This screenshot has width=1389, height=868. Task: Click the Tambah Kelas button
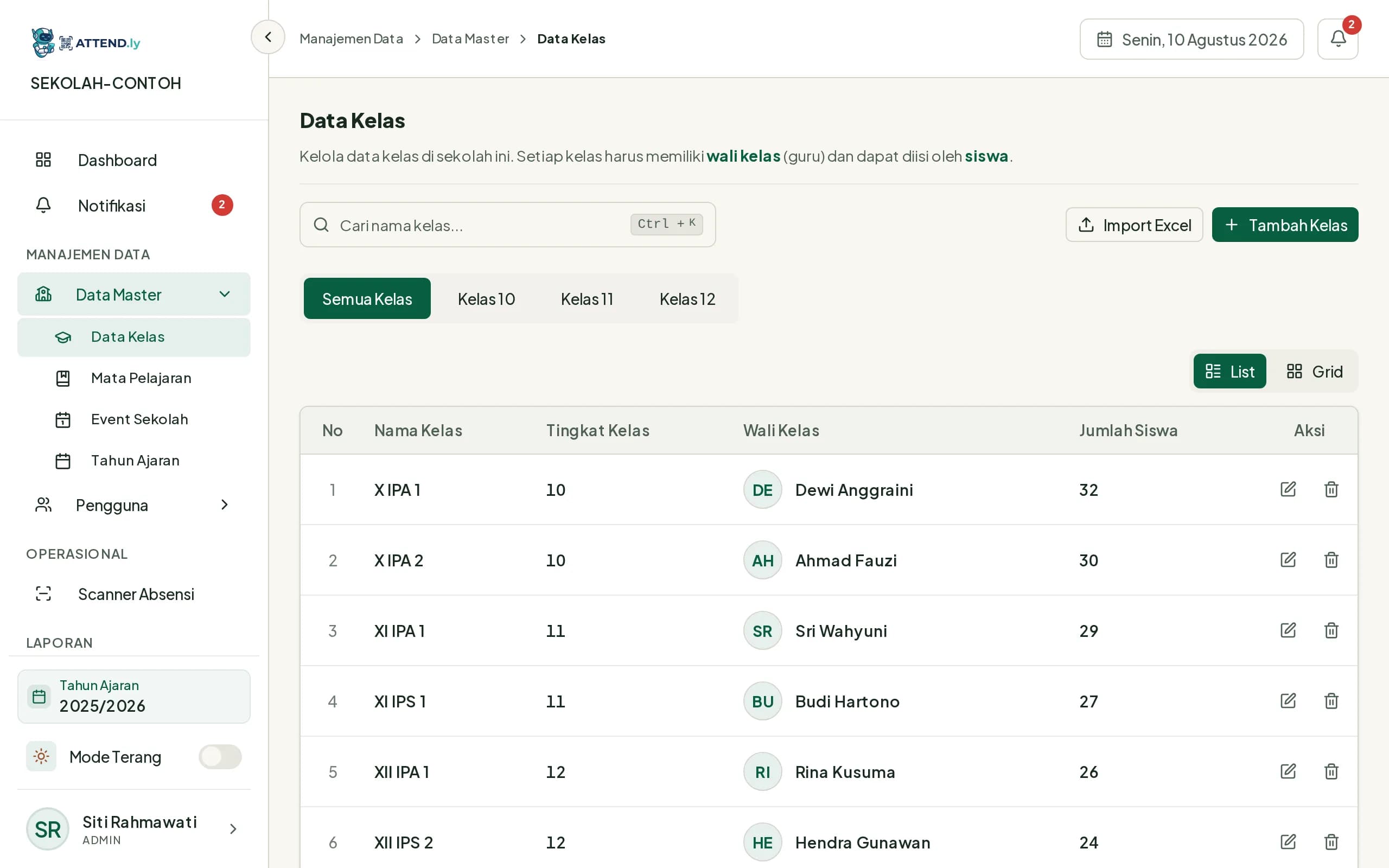point(1285,225)
